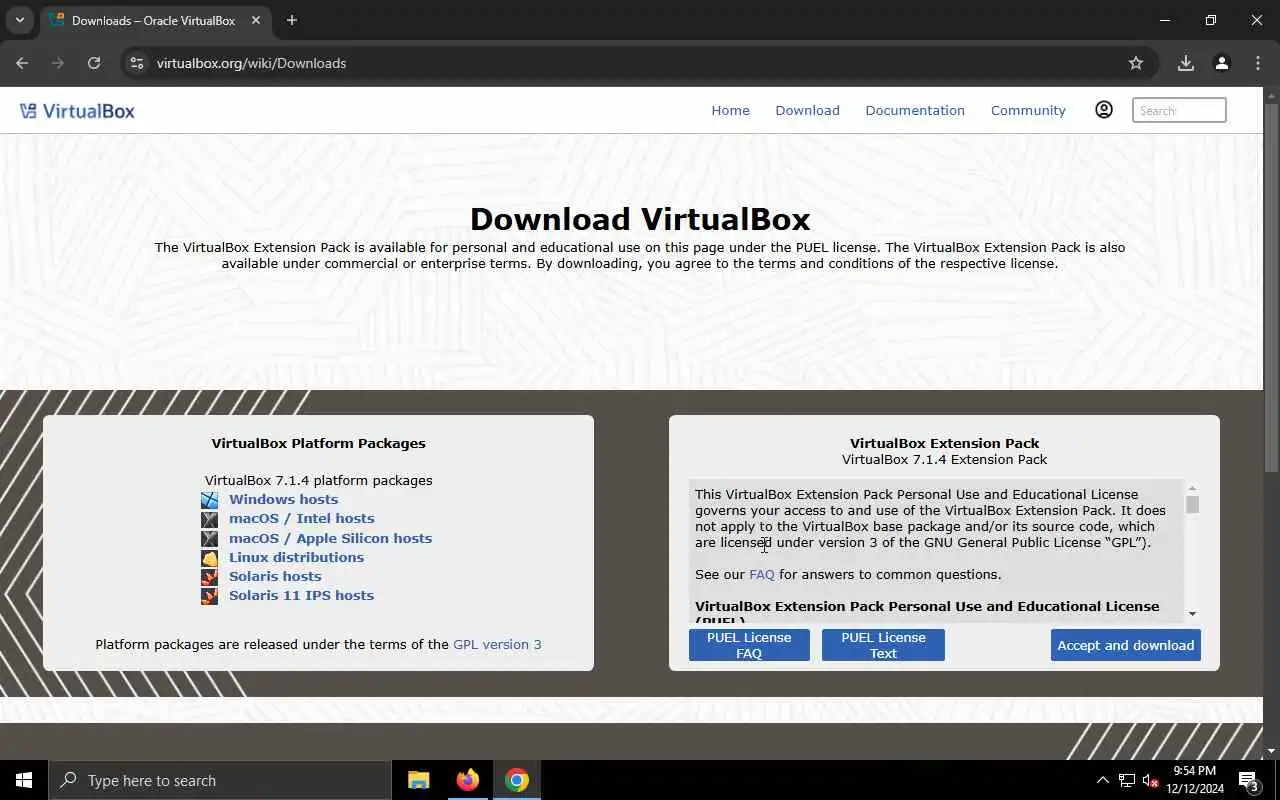1280x800 pixels.
Task: Click the Solaris hosts link
Action: [x=275, y=576]
